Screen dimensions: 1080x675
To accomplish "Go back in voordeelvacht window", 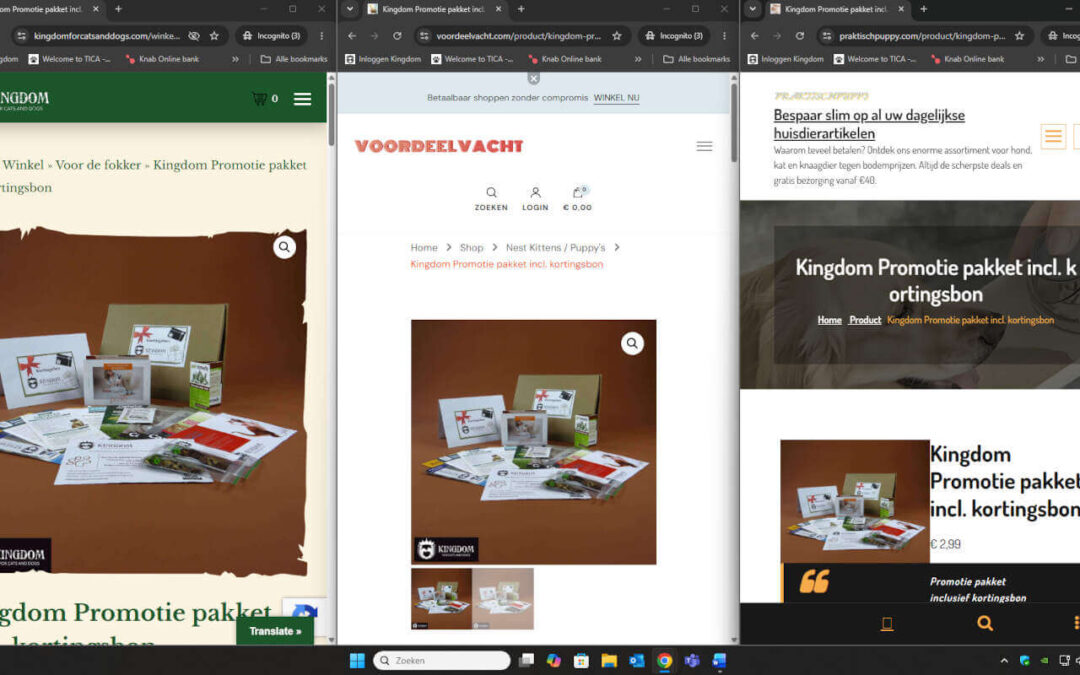I will [353, 36].
